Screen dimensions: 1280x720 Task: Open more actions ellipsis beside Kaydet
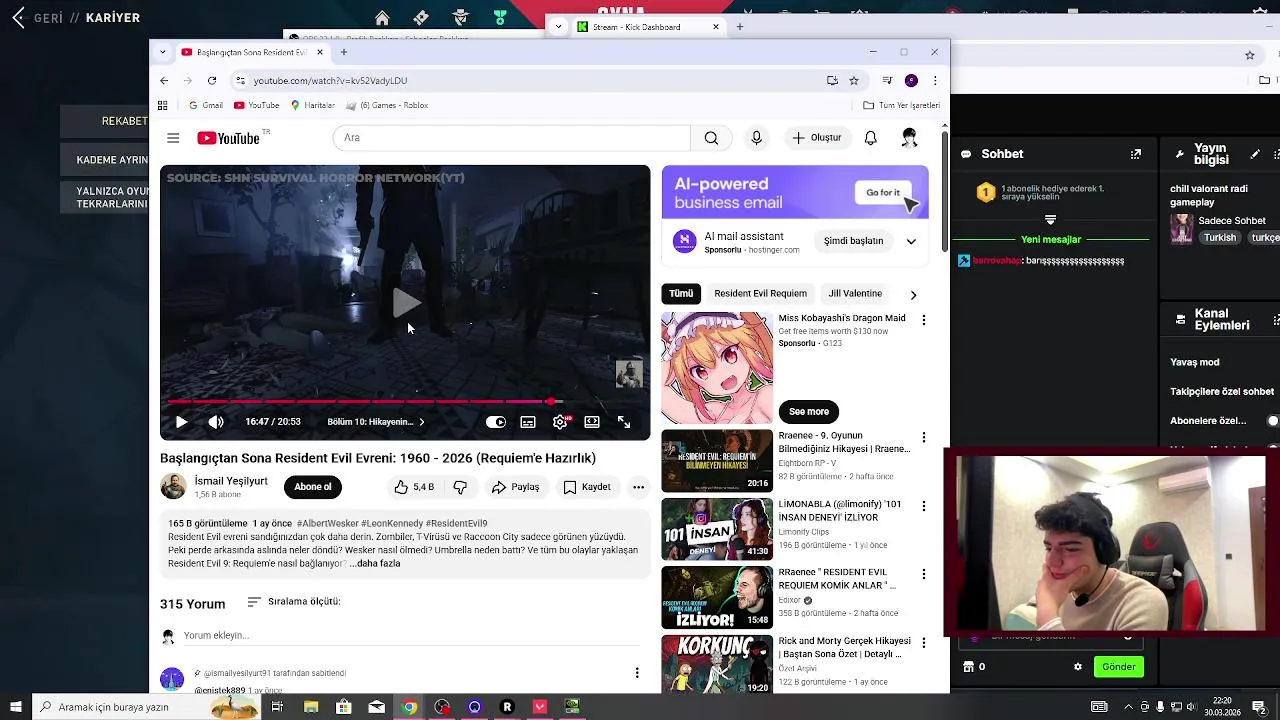coord(638,487)
